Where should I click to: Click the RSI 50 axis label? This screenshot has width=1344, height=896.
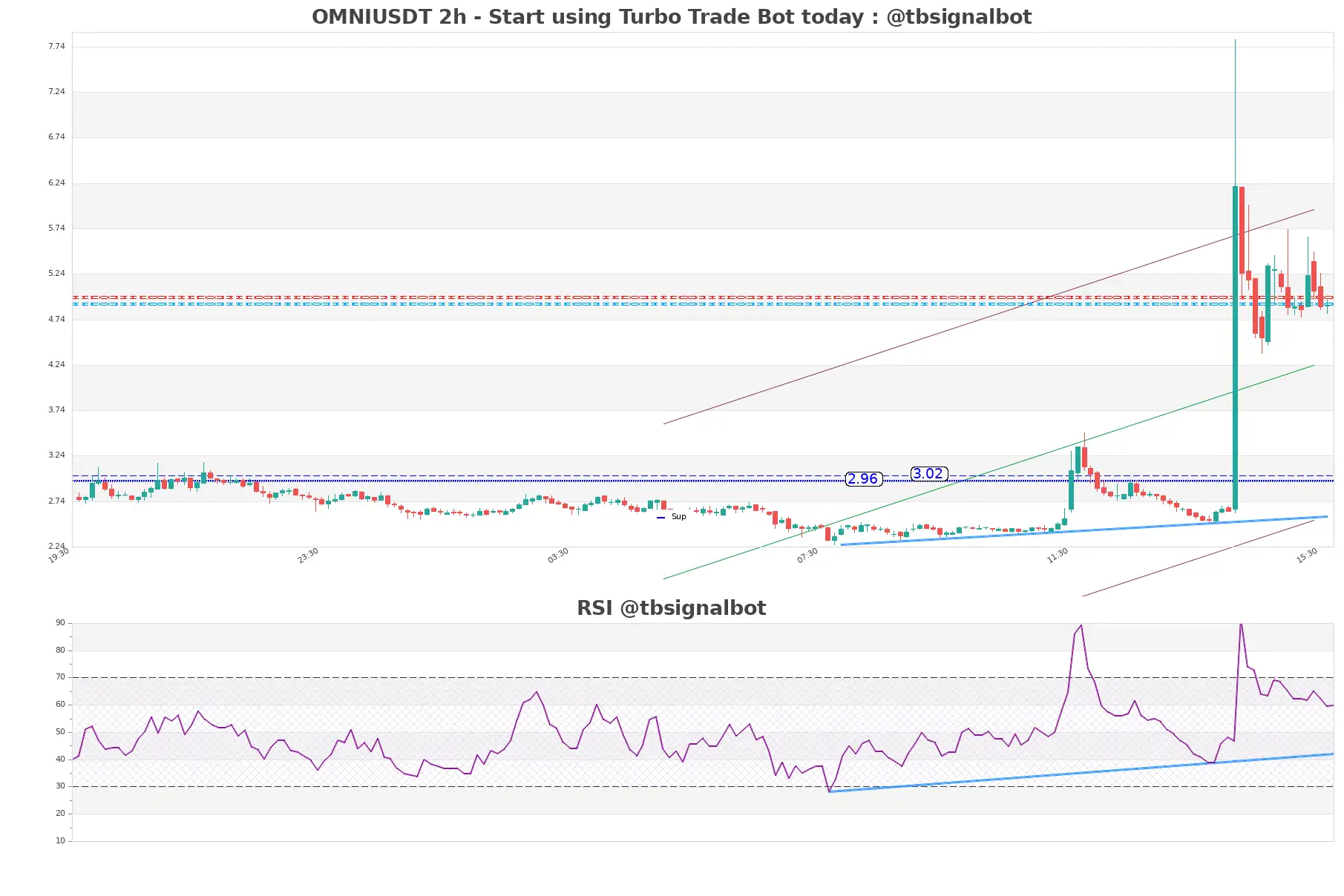60,732
